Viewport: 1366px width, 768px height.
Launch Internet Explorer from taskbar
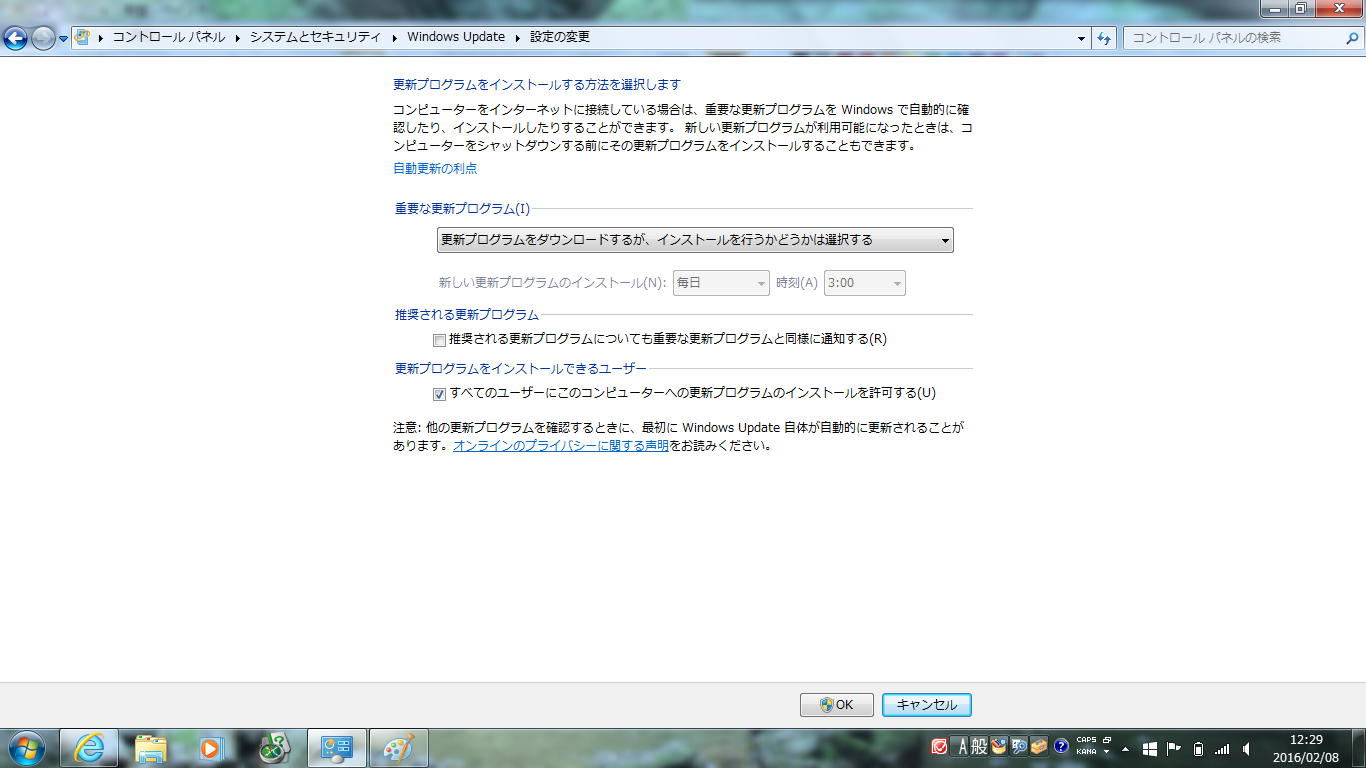89,748
